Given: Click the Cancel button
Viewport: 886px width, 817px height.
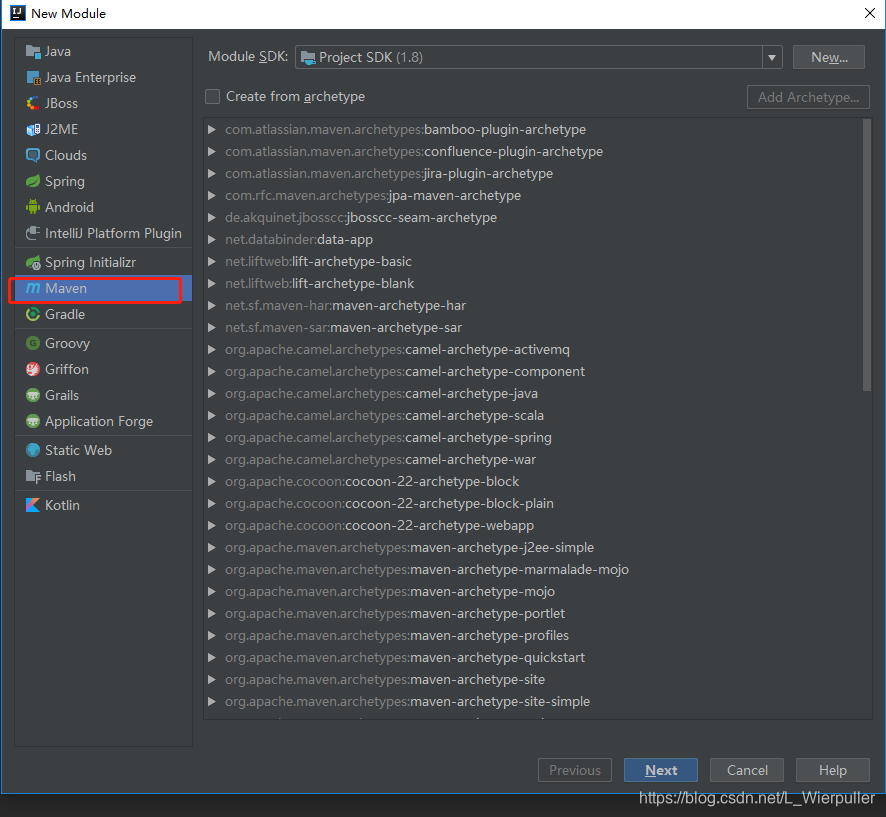Looking at the screenshot, I should pos(746,770).
